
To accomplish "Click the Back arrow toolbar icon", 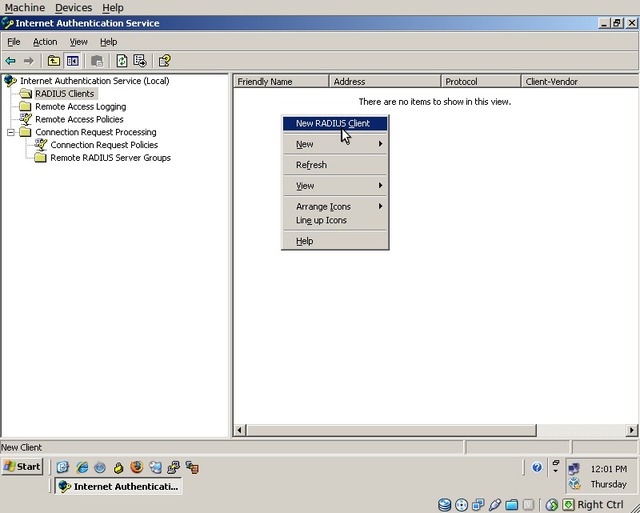I will click(11, 61).
